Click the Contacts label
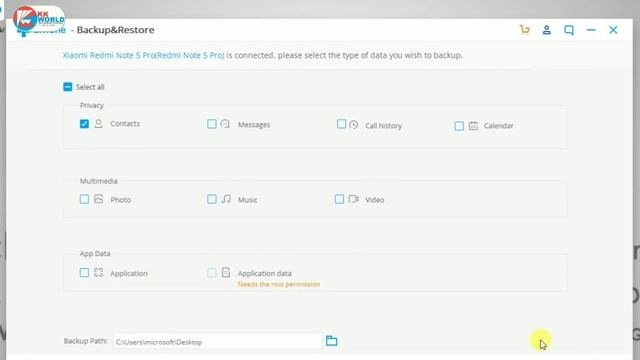The image size is (640, 360). [x=125, y=123]
